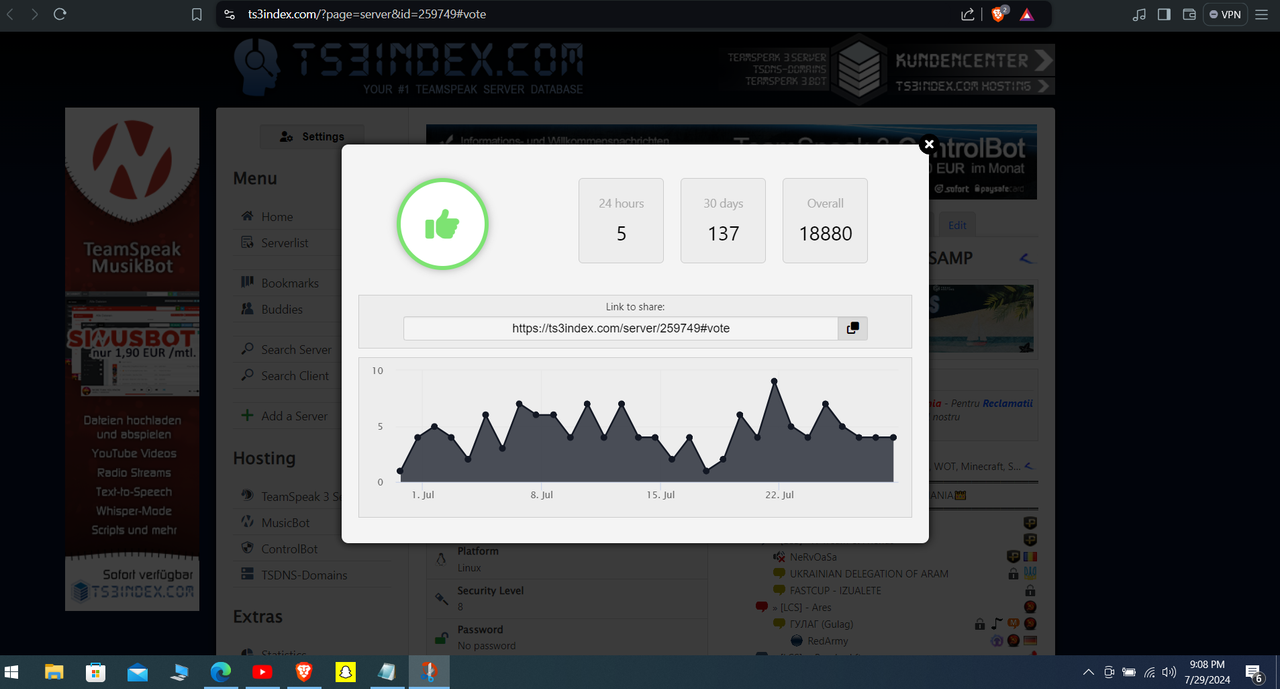Screen dimensions: 1280x689
Task: Open ControlBot under Hosting
Action: (x=289, y=549)
